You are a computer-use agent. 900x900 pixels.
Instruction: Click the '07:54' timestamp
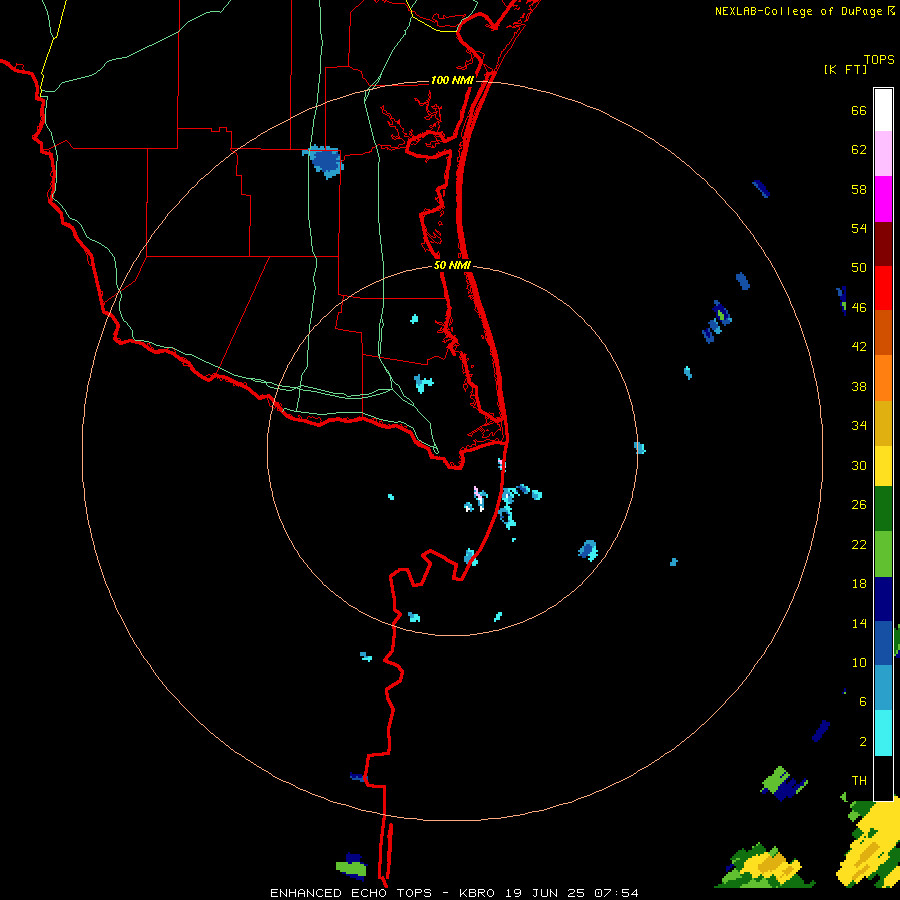coord(616,893)
